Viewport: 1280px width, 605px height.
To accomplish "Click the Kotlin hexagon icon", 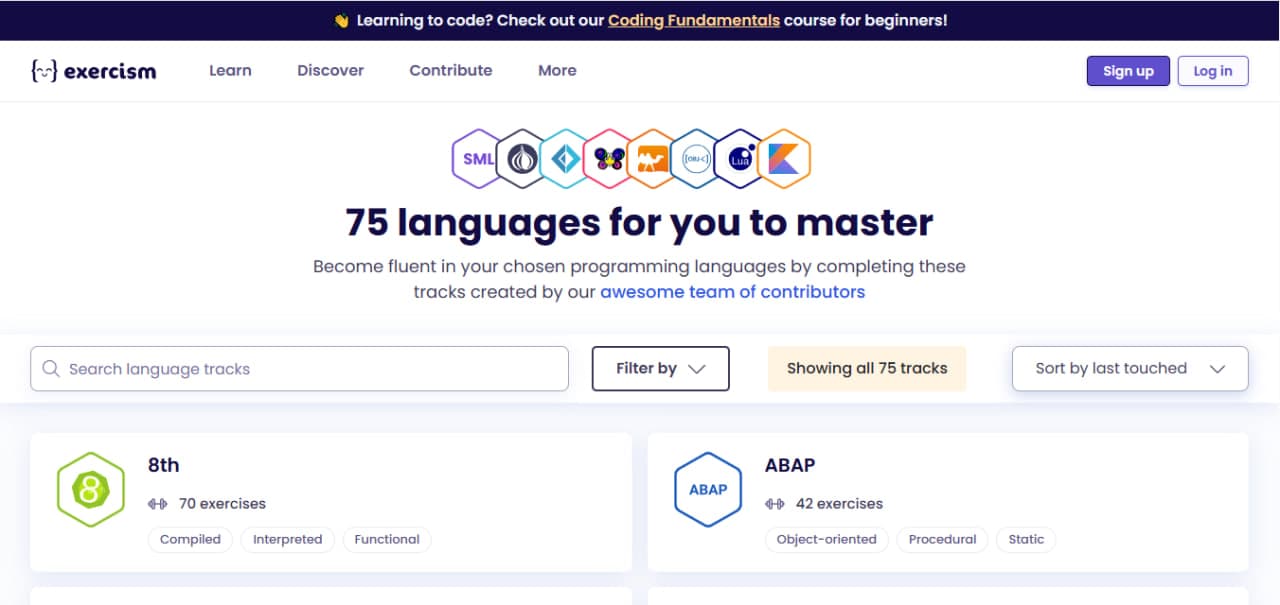I will [784, 159].
